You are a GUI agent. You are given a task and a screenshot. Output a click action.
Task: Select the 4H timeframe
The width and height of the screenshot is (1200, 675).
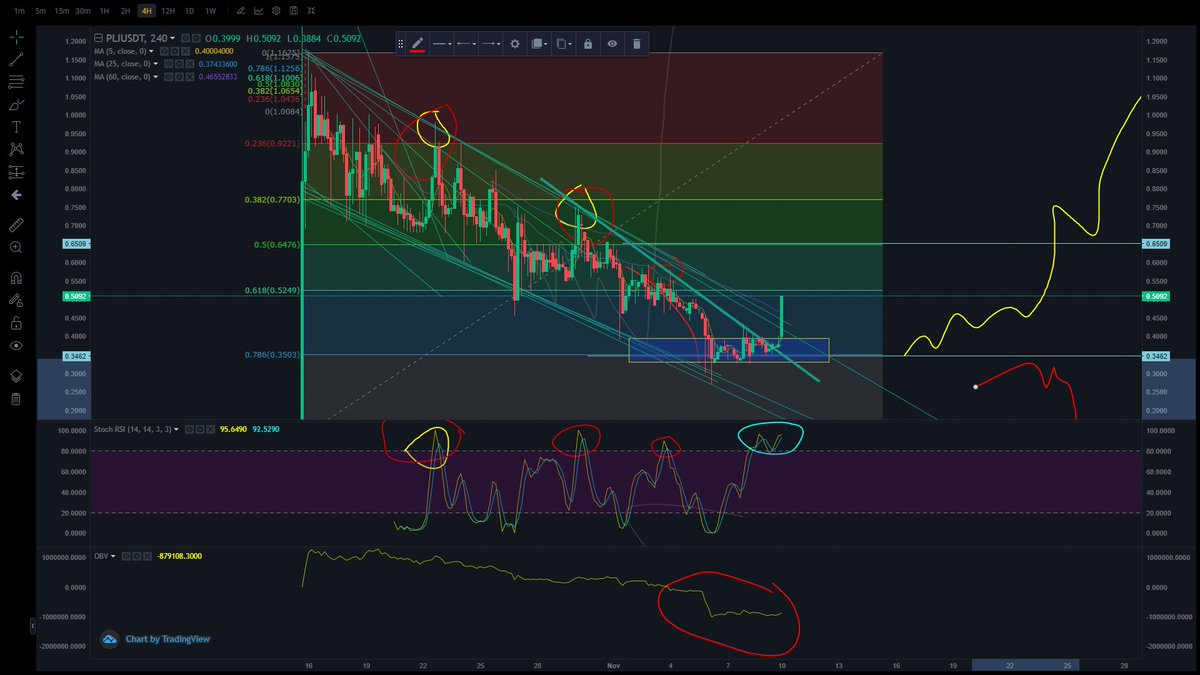pos(147,11)
